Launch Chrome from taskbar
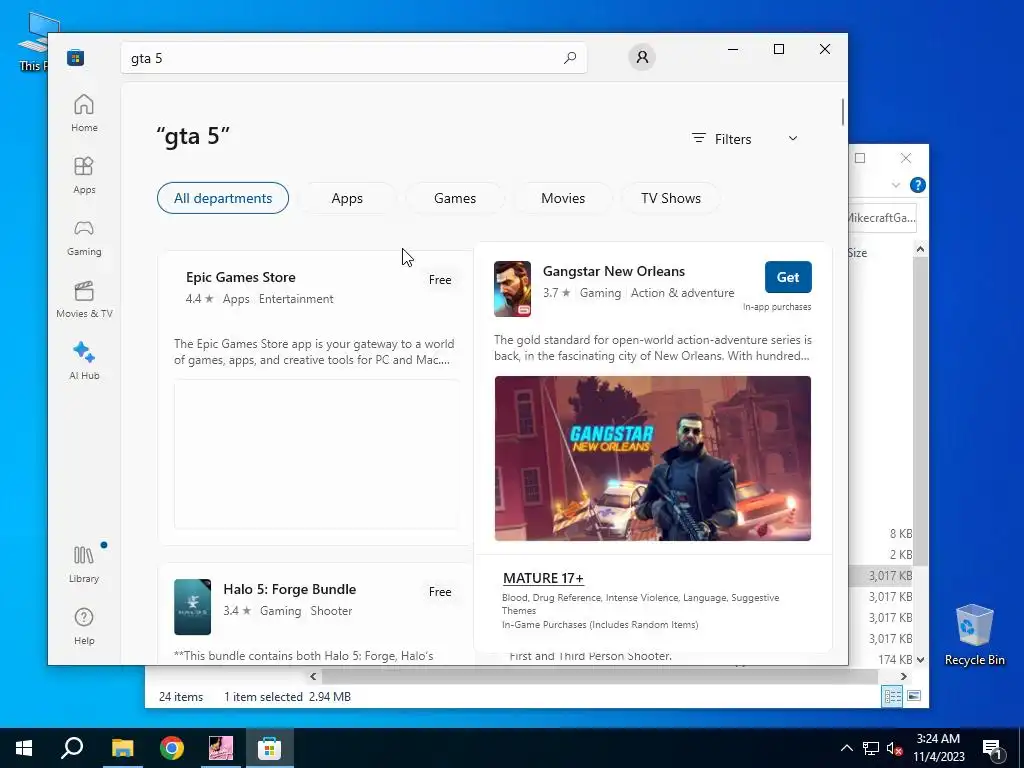 pyautogui.click(x=172, y=748)
